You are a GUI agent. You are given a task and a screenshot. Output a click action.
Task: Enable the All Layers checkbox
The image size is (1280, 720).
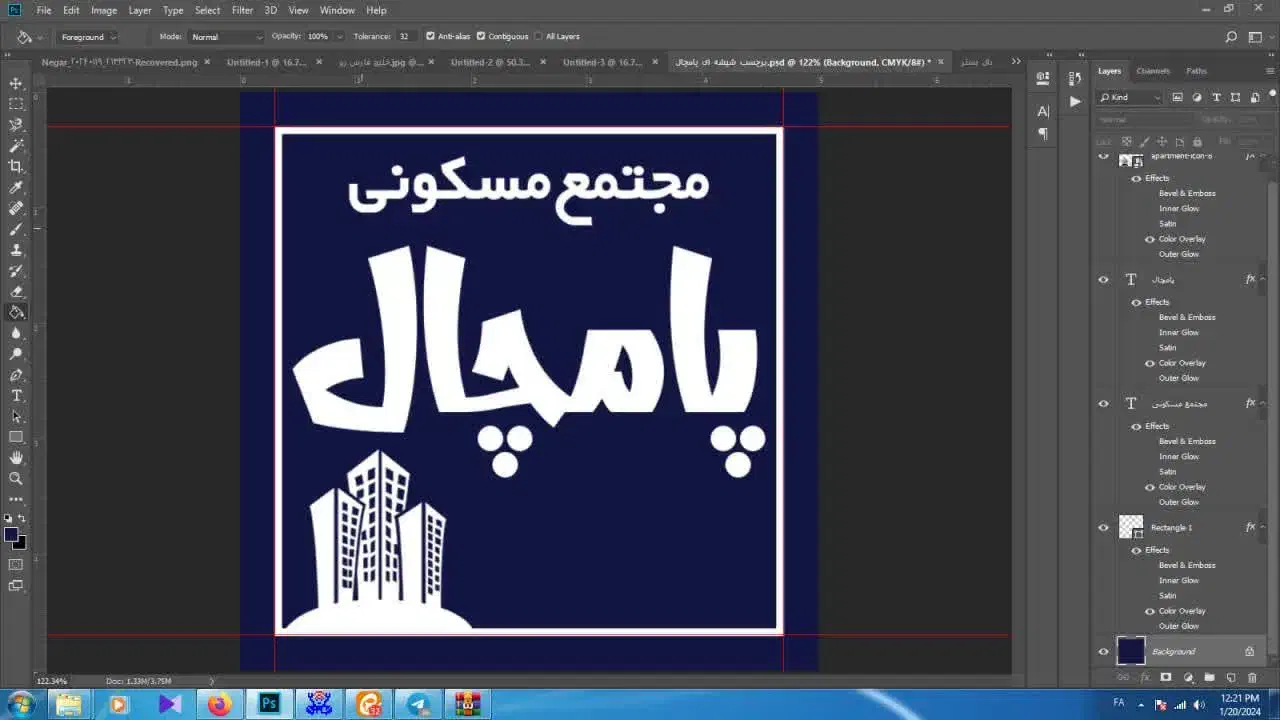coord(538,36)
